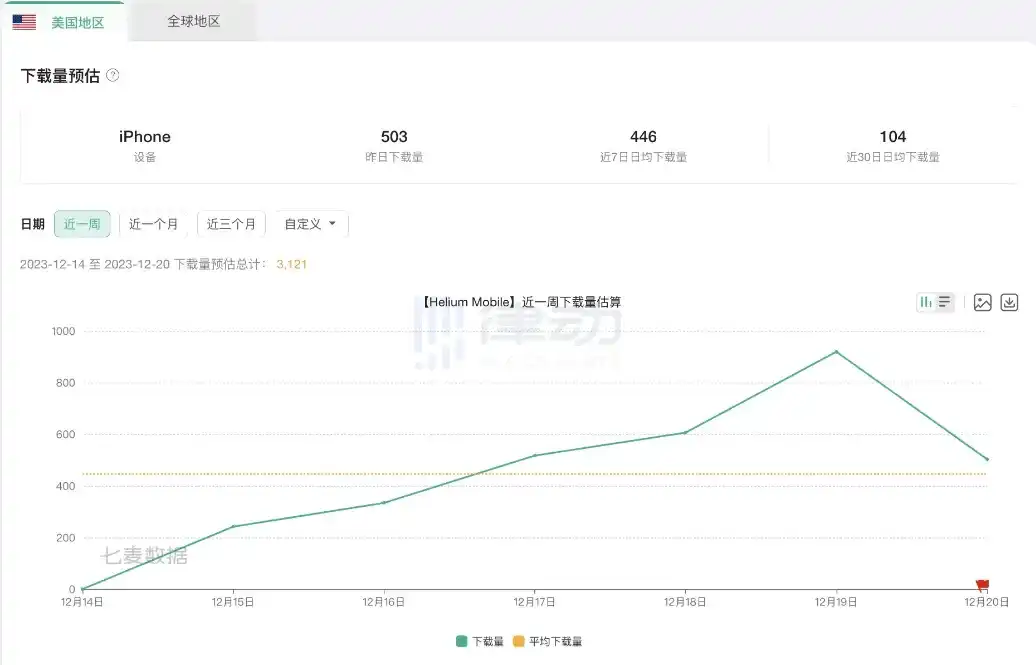
Task: Click help icon beside 下载量预估
Action: tap(113, 75)
